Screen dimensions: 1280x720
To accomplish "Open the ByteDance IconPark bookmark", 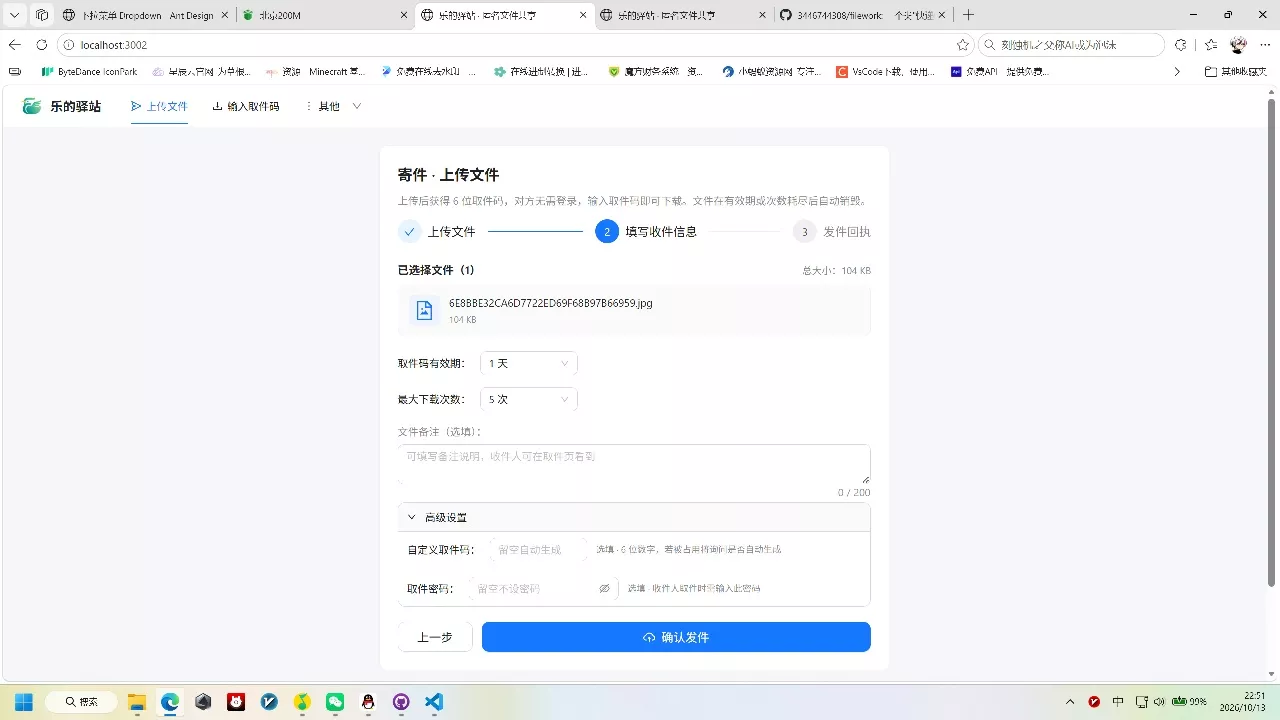I will pos(89,72).
